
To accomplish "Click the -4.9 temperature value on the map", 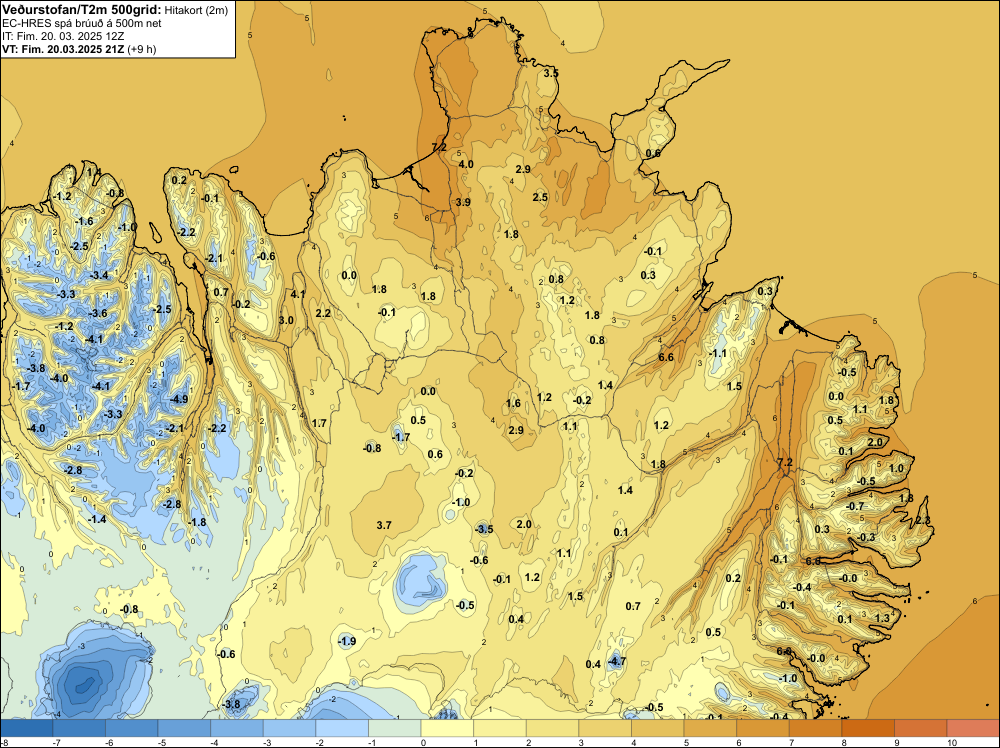I will click(180, 400).
